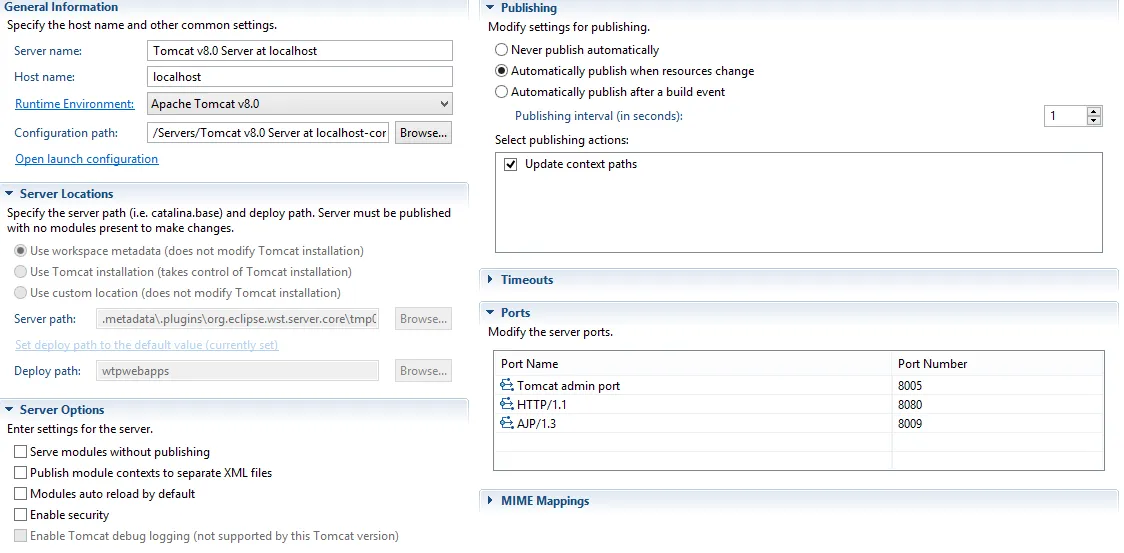Select the HTTP/1.1 row label
The width and height of the screenshot is (1124, 553).
(542, 405)
